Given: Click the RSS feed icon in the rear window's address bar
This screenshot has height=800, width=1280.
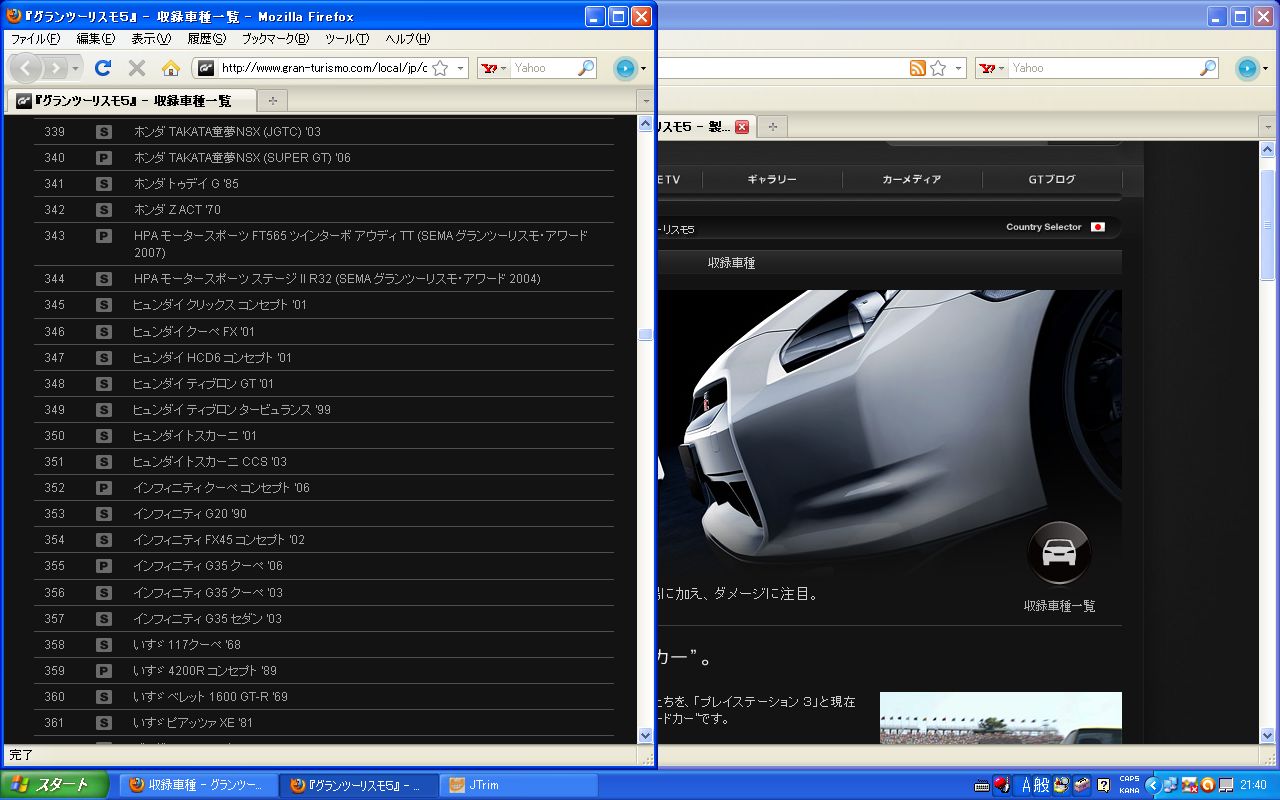Looking at the screenshot, I should click(917, 68).
